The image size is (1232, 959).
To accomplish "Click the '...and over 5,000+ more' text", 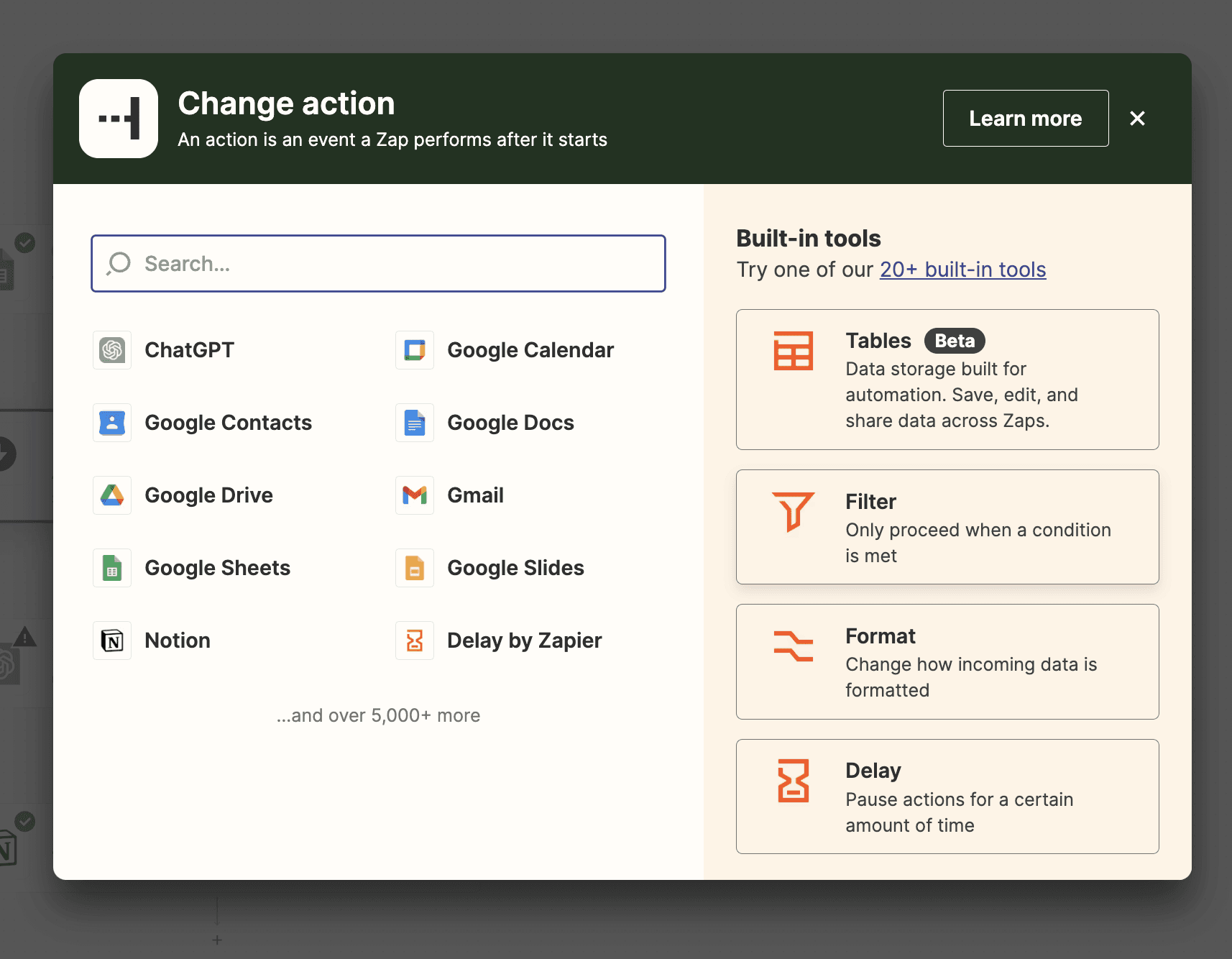I will (378, 715).
